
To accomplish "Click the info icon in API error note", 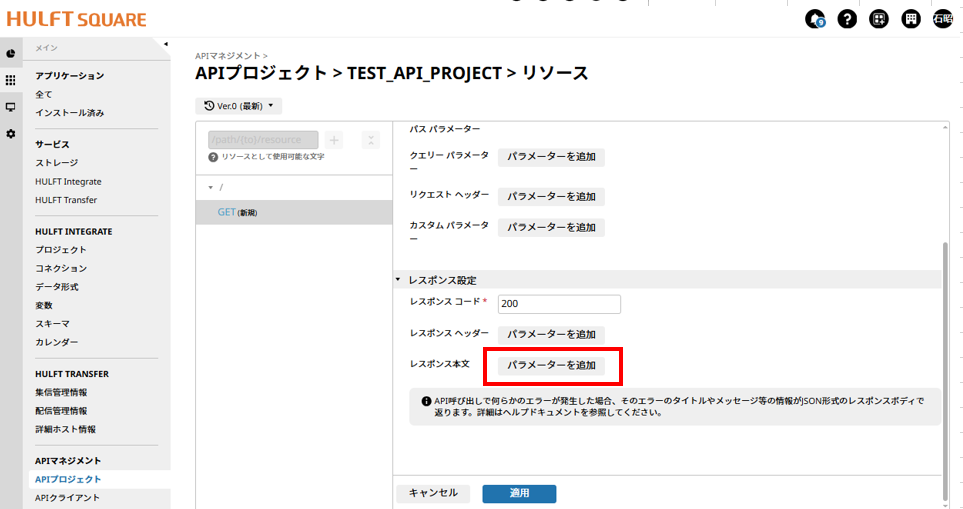I will point(426,402).
